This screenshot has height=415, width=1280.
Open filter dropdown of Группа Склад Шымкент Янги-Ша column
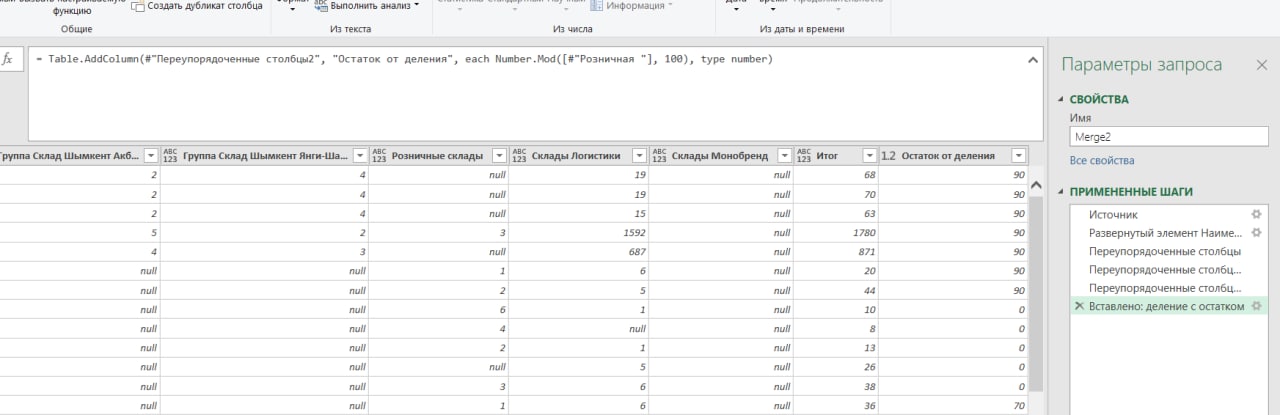[x=360, y=156]
